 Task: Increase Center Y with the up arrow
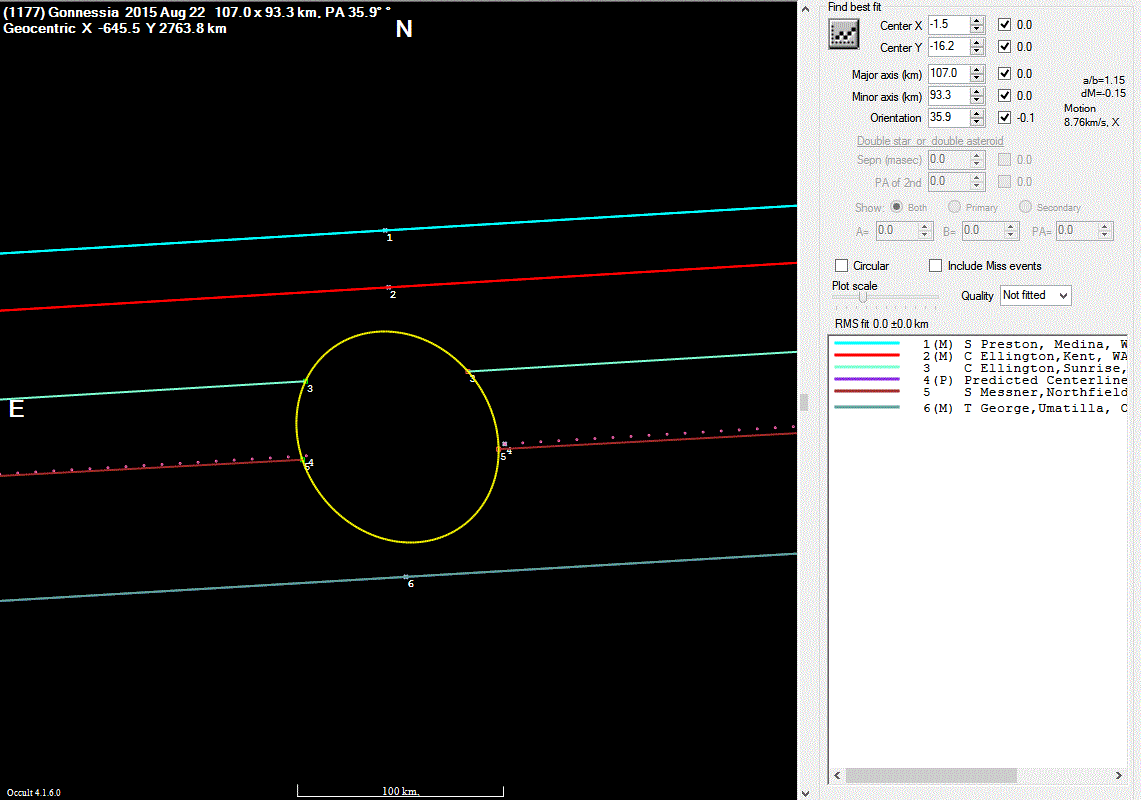click(x=977, y=42)
